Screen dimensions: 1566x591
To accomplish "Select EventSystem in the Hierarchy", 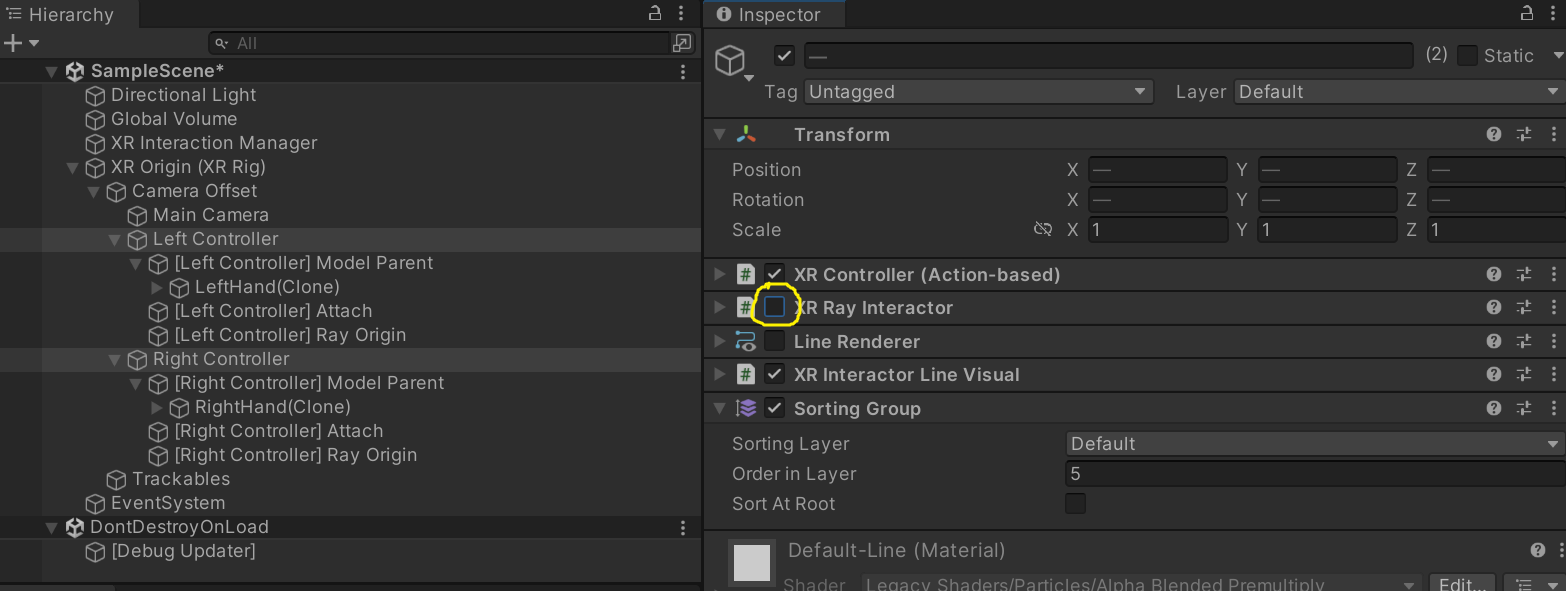I will (x=167, y=503).
